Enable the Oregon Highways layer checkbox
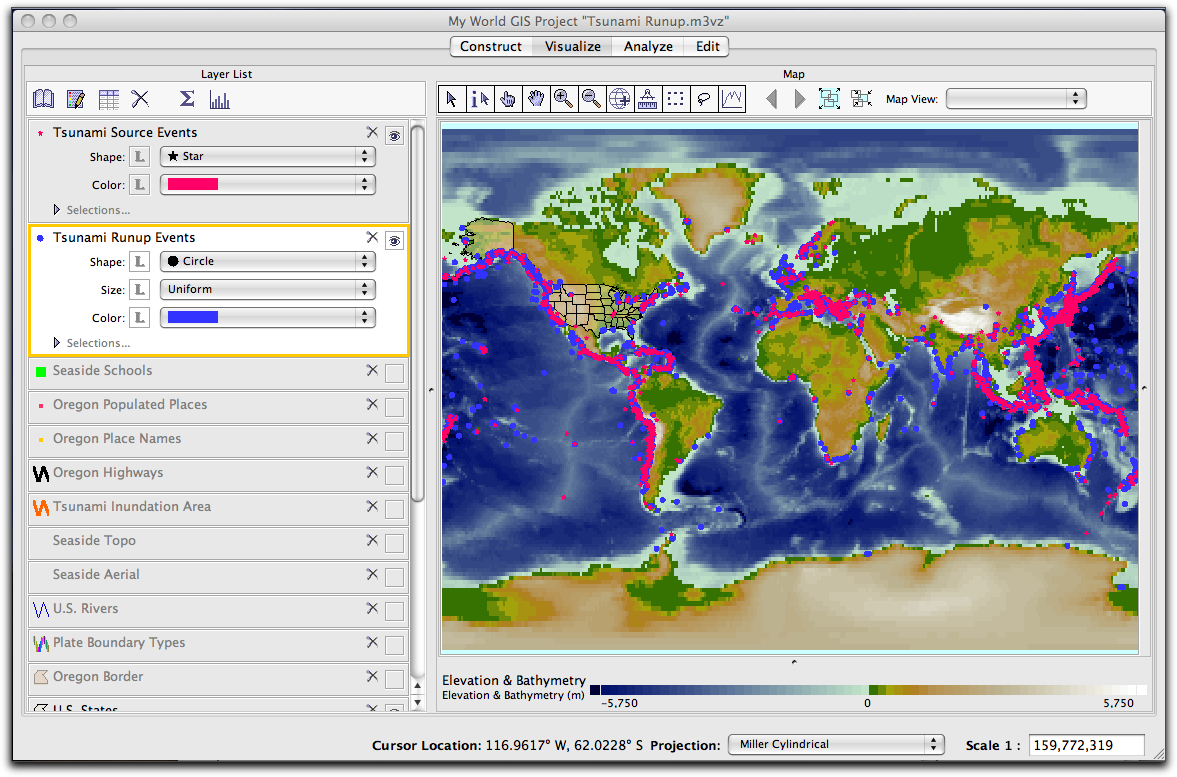This screenshot has width=1177, height=777. 394,475
